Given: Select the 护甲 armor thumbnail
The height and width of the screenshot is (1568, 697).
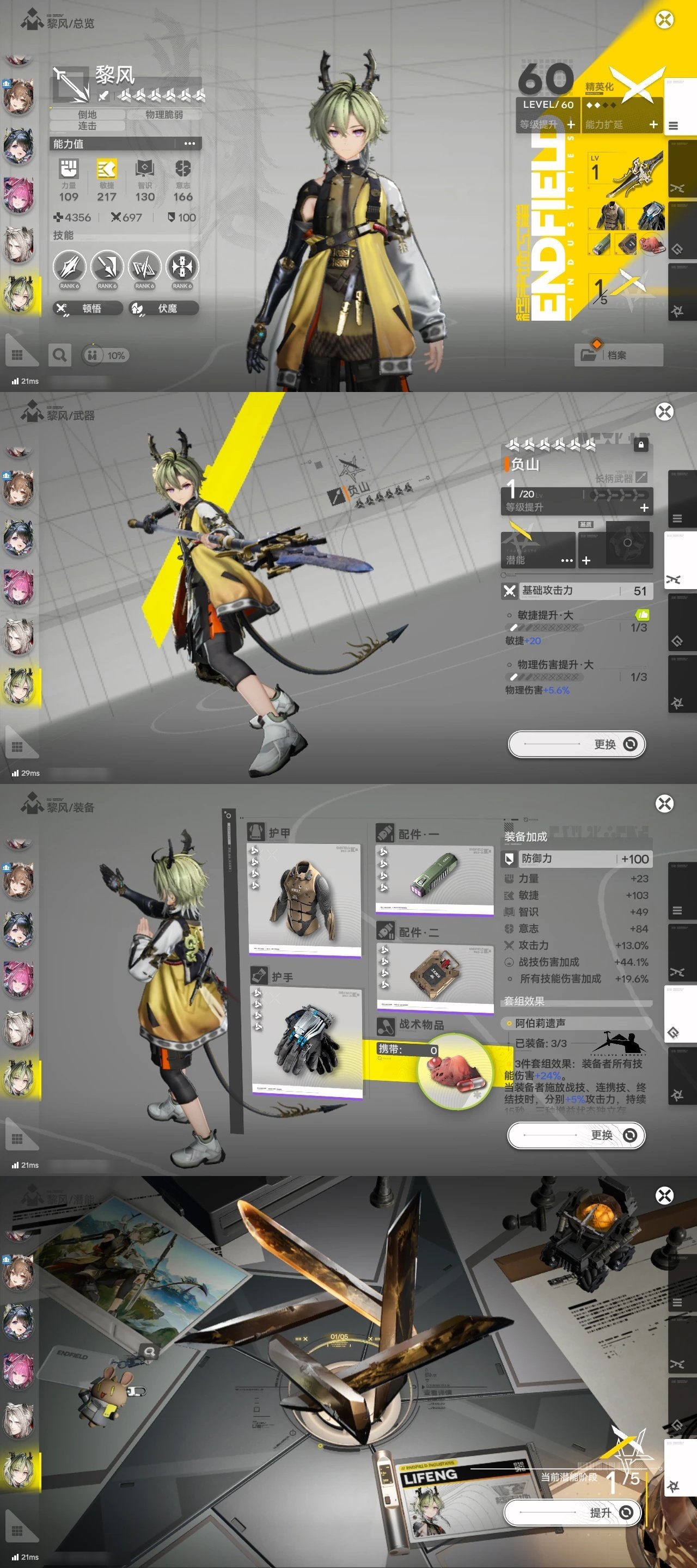Looking at the screenshot, I should tap(304, 899).
